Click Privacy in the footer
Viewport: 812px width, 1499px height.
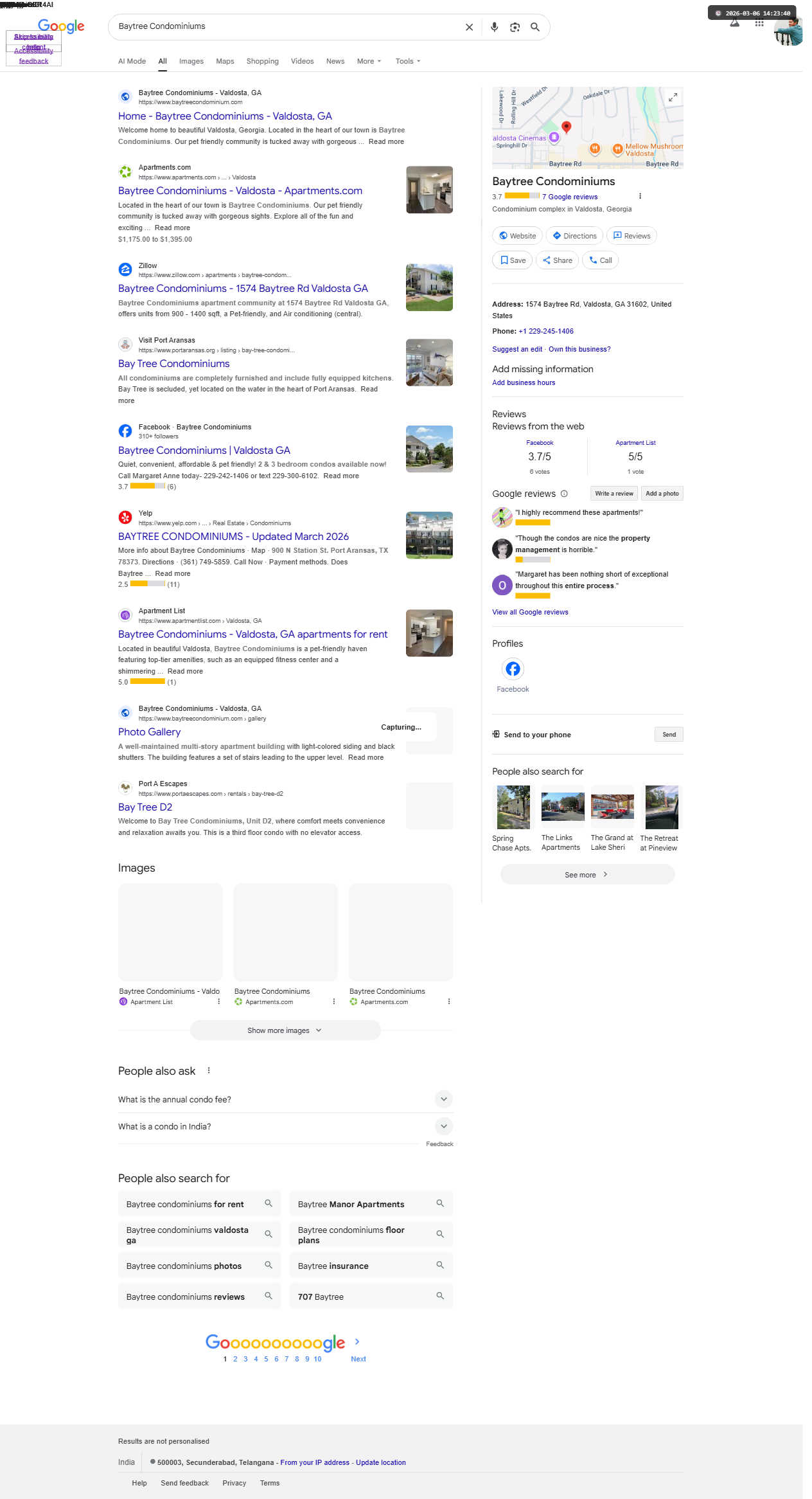pos(234,1484)
